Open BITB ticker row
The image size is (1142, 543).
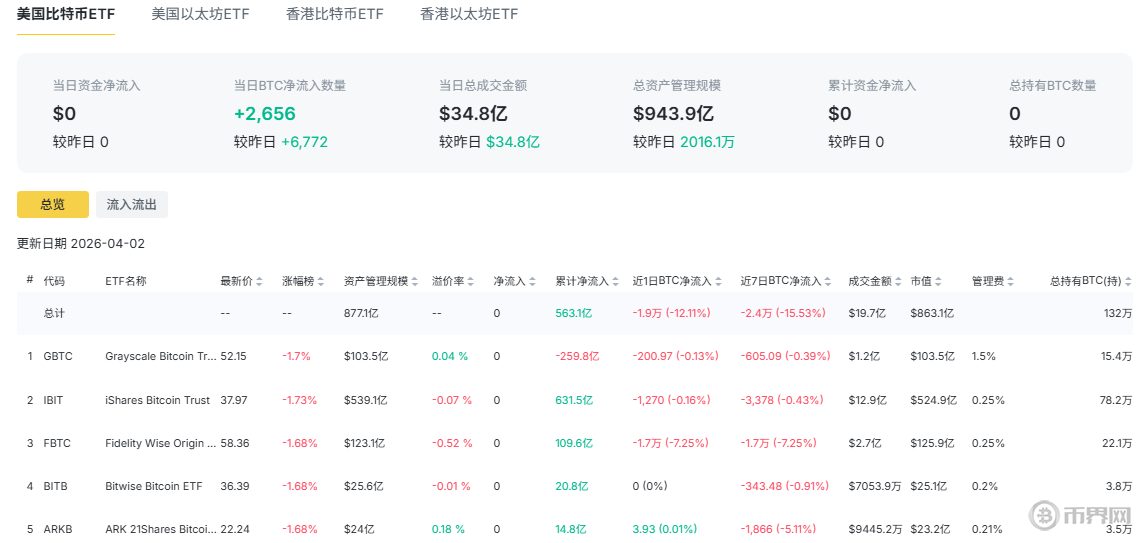tap(55, 486)
